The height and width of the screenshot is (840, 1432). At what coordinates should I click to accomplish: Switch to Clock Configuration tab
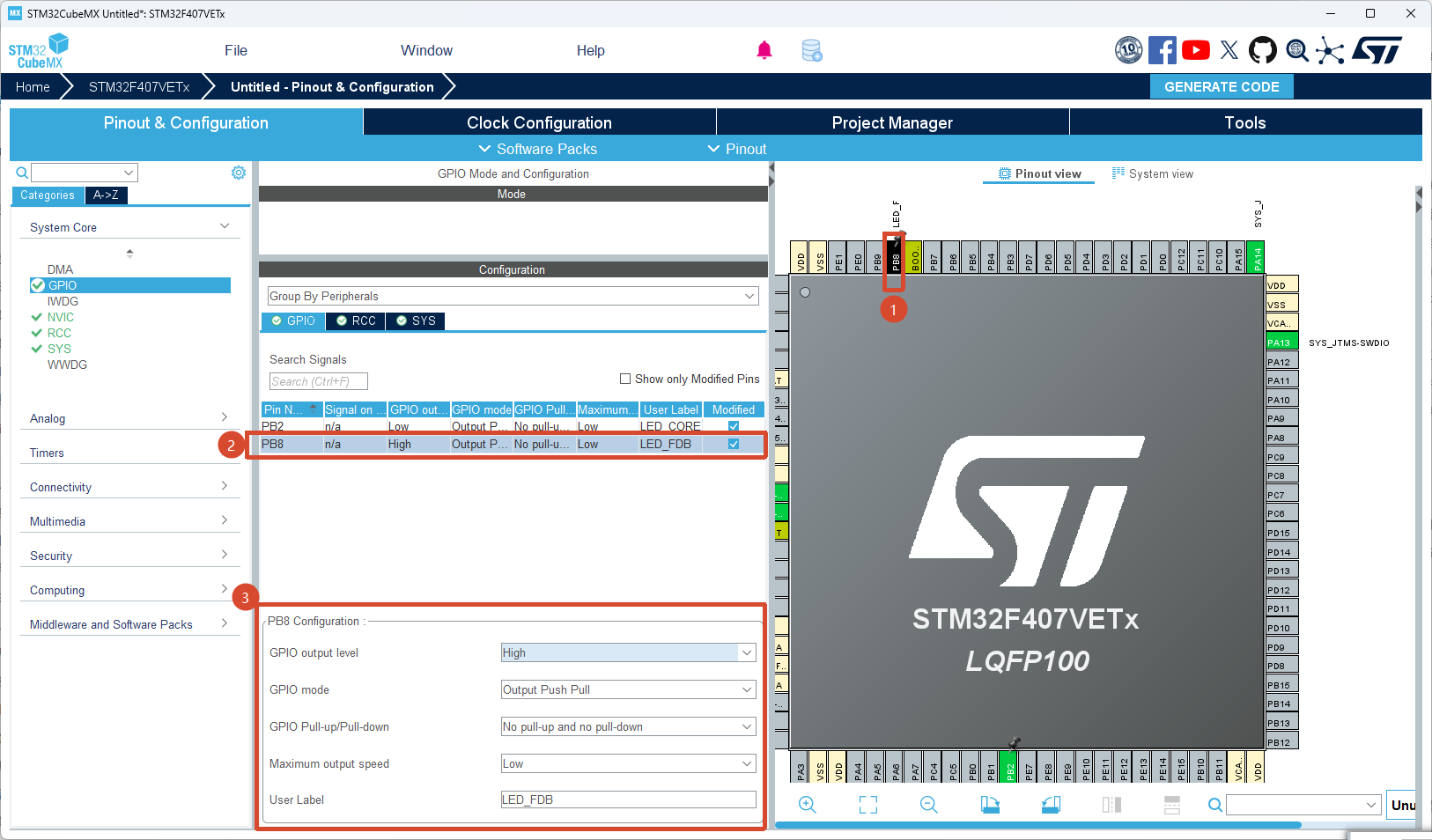pyautogui.click(x=539, y=122)
